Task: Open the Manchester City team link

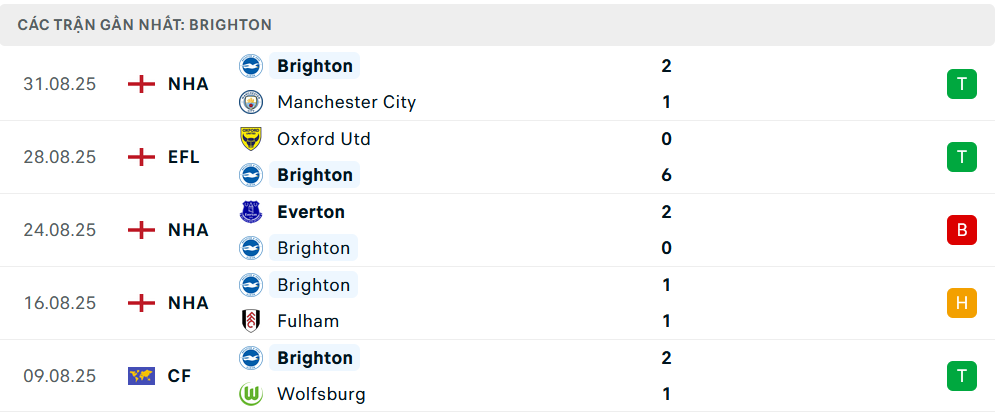Action: [346, 102]
